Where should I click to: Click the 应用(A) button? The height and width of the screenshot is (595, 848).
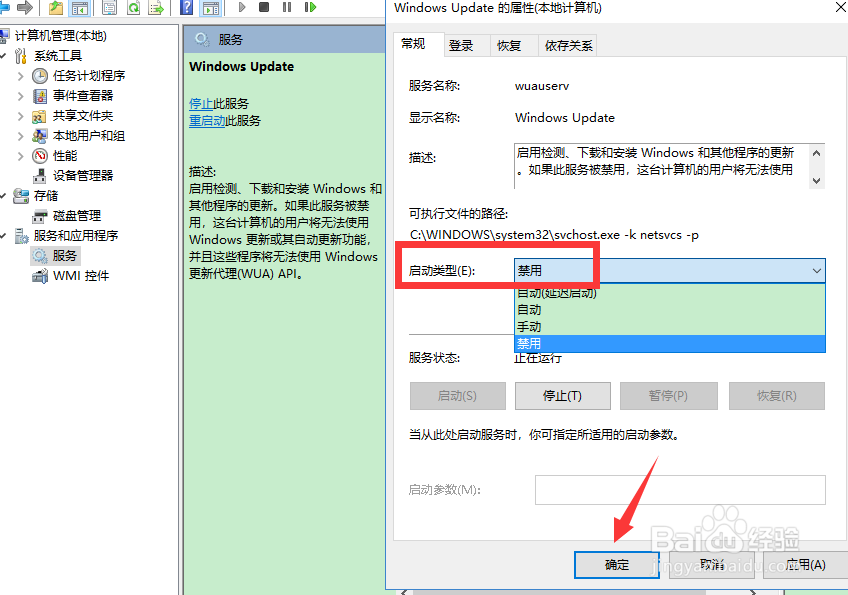tap(806, 565)
